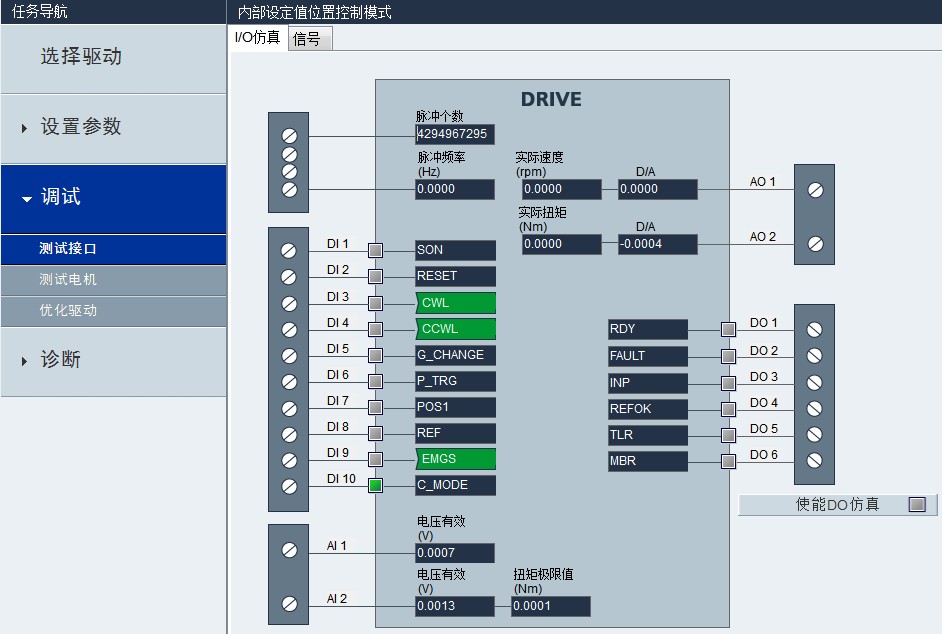This screenshot has height=634, width=942.
Task: Click the INP output signal box
Action: pyautogui.click(x=648, y=383)
